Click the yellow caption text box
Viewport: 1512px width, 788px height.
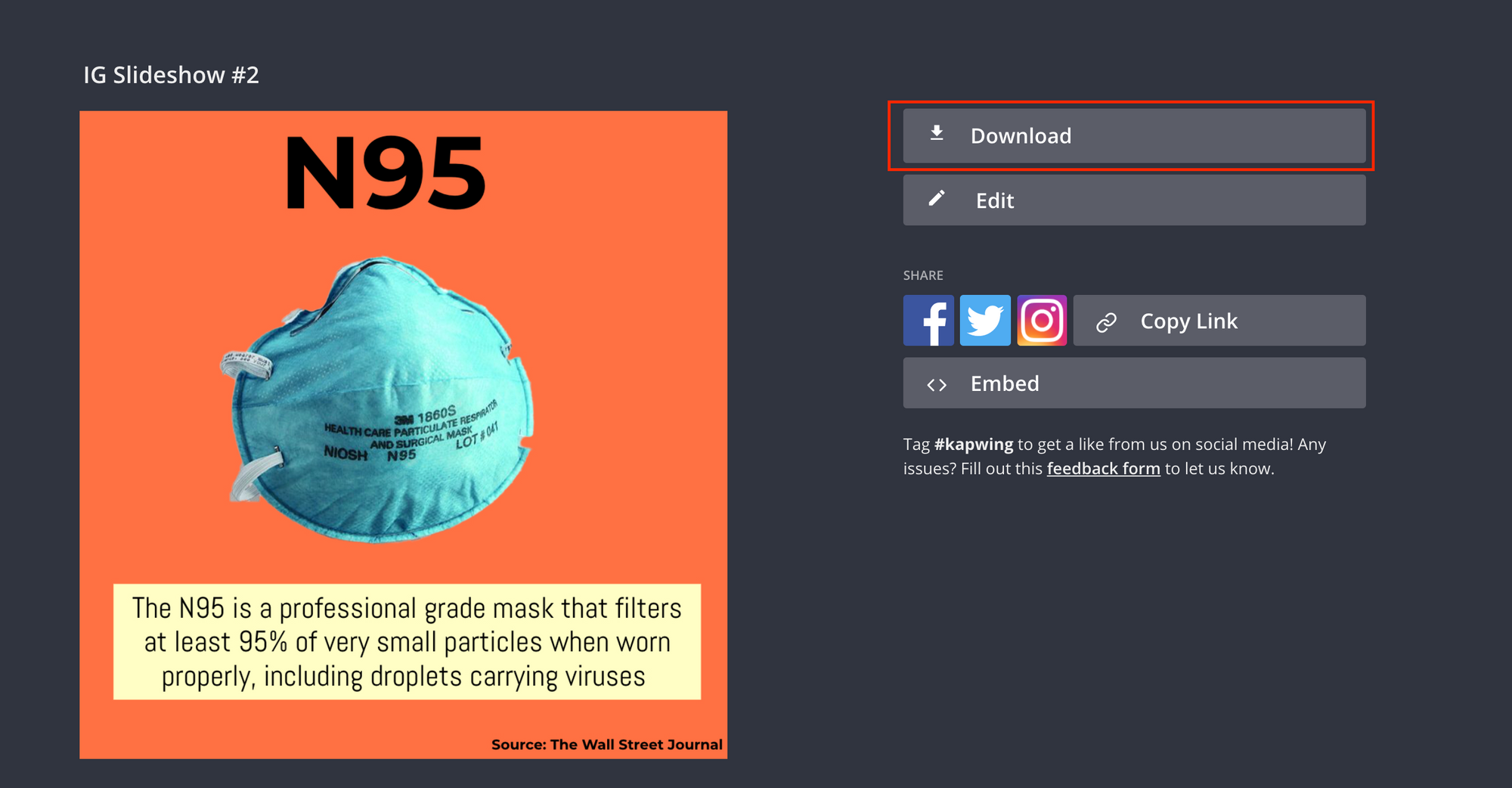pos(407,641)
